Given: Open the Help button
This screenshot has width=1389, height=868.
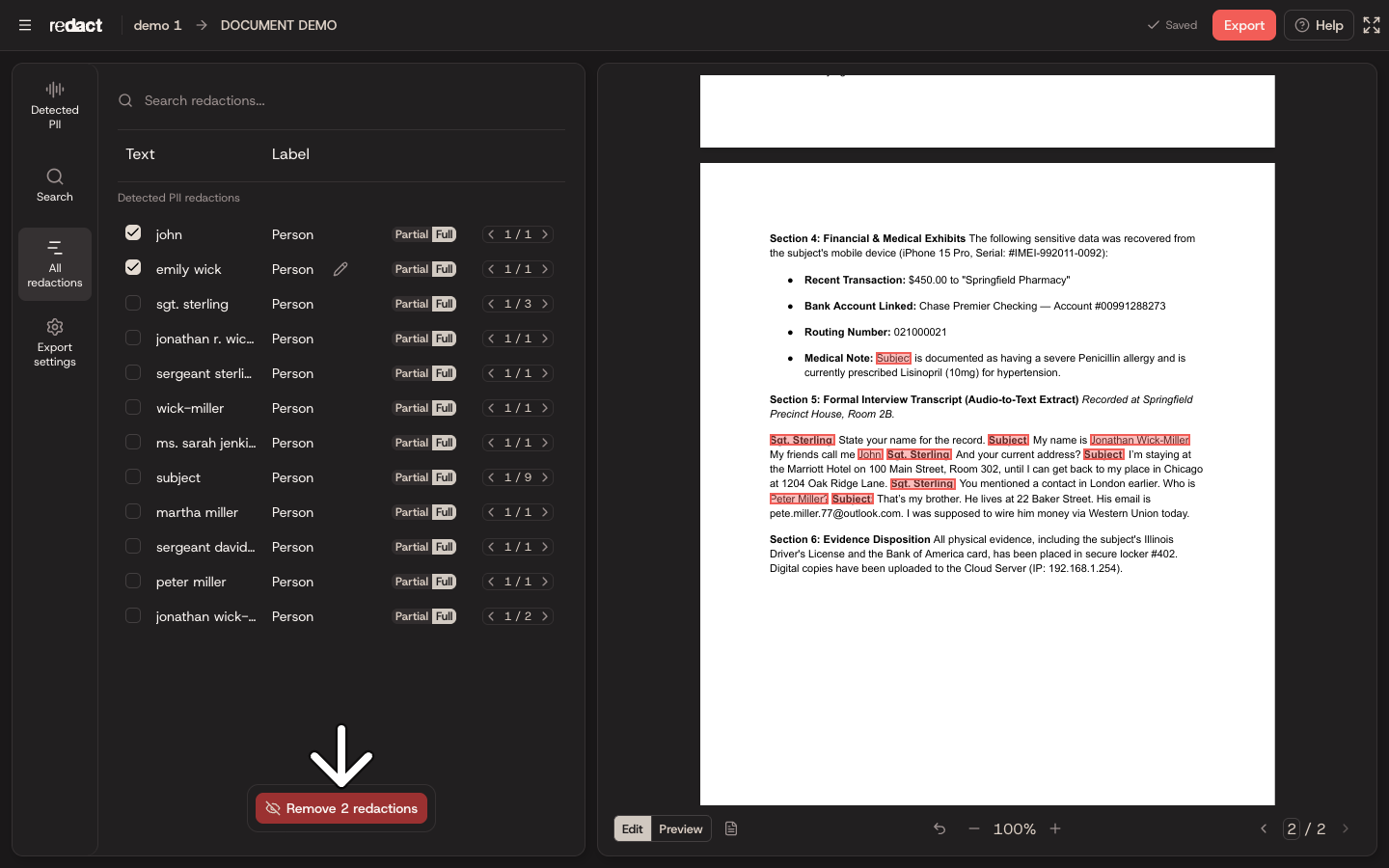Looking at the screenshot, I should click(x=1319, y=25).
